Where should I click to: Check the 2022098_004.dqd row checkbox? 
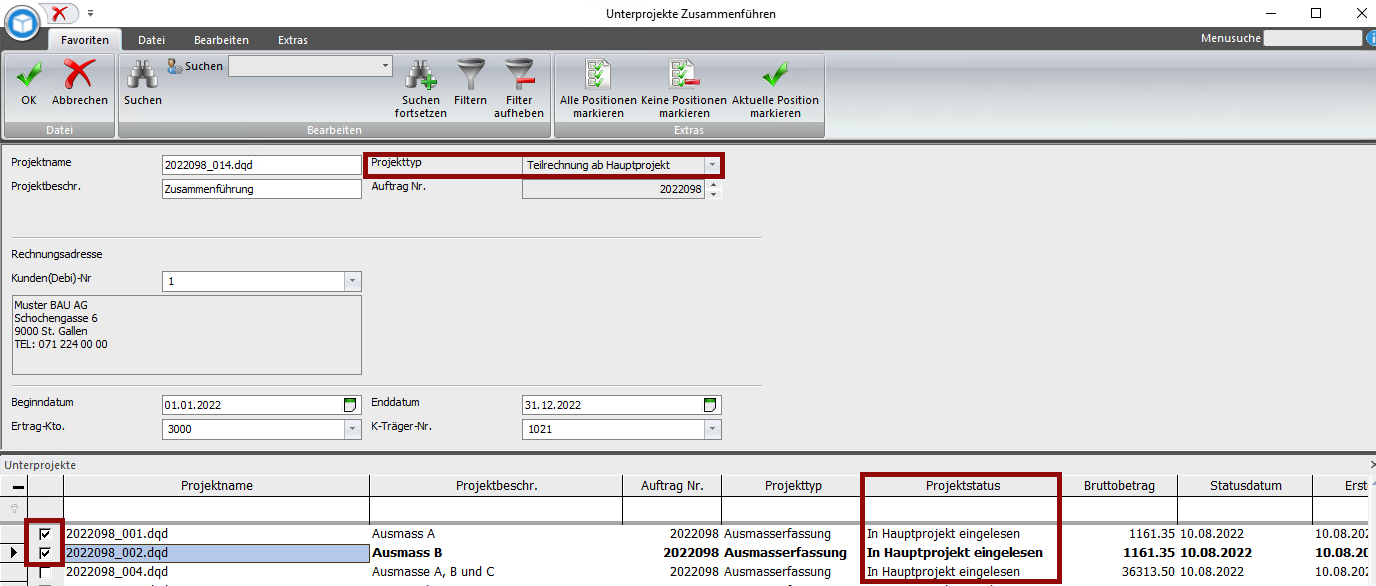(45, 572)
